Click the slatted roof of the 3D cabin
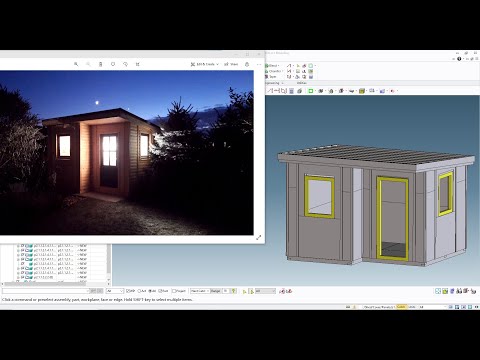Screen dimensions: 480x360 pyautogui.click(x=377, y=155)
